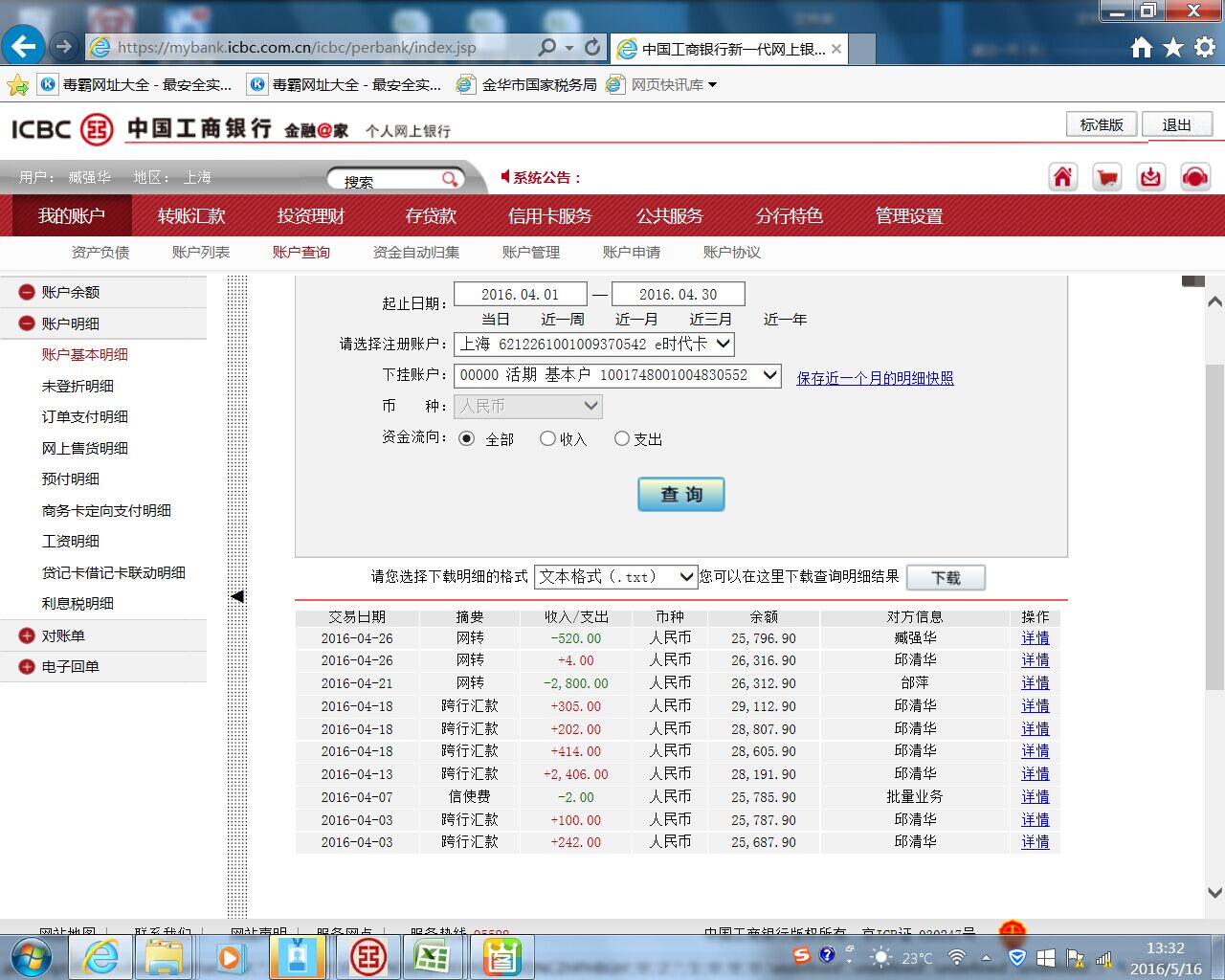This screenshot has height=980, width=1225.
Task: Click the page vertical scrollbar thumb
Action: (x=1214, y=526)
